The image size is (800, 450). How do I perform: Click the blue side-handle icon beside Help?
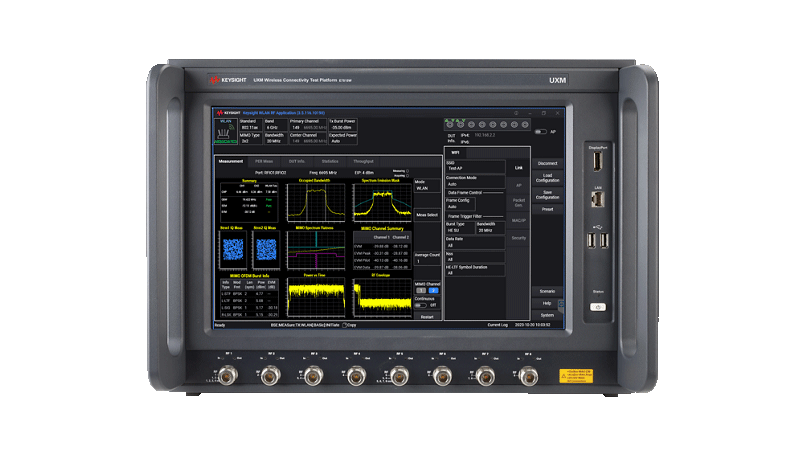[561, 304]
